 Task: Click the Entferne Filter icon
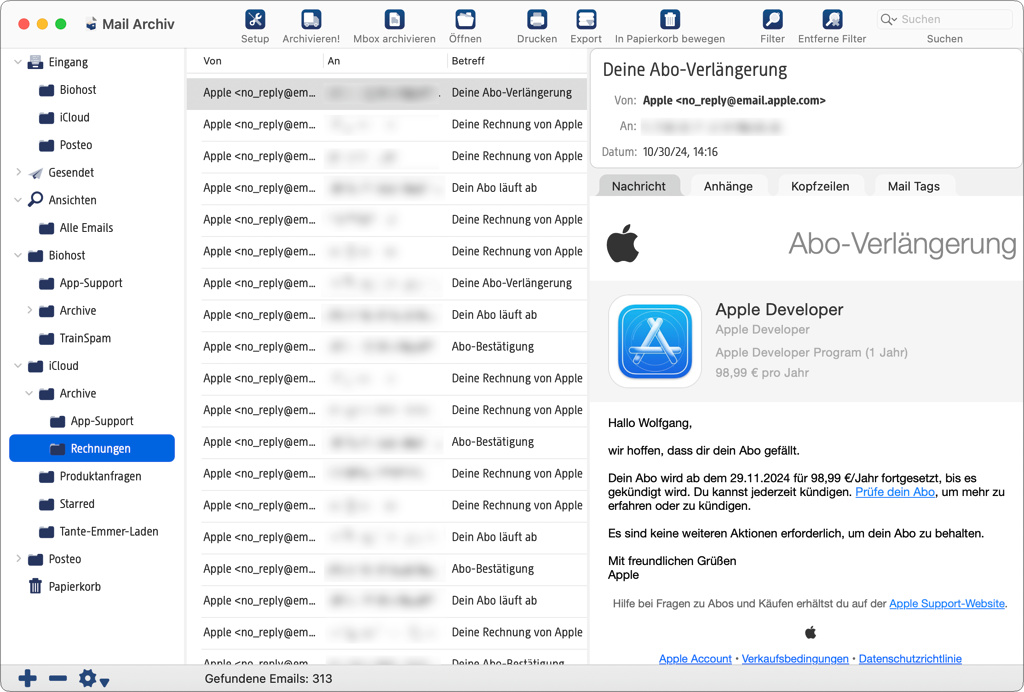832,20
